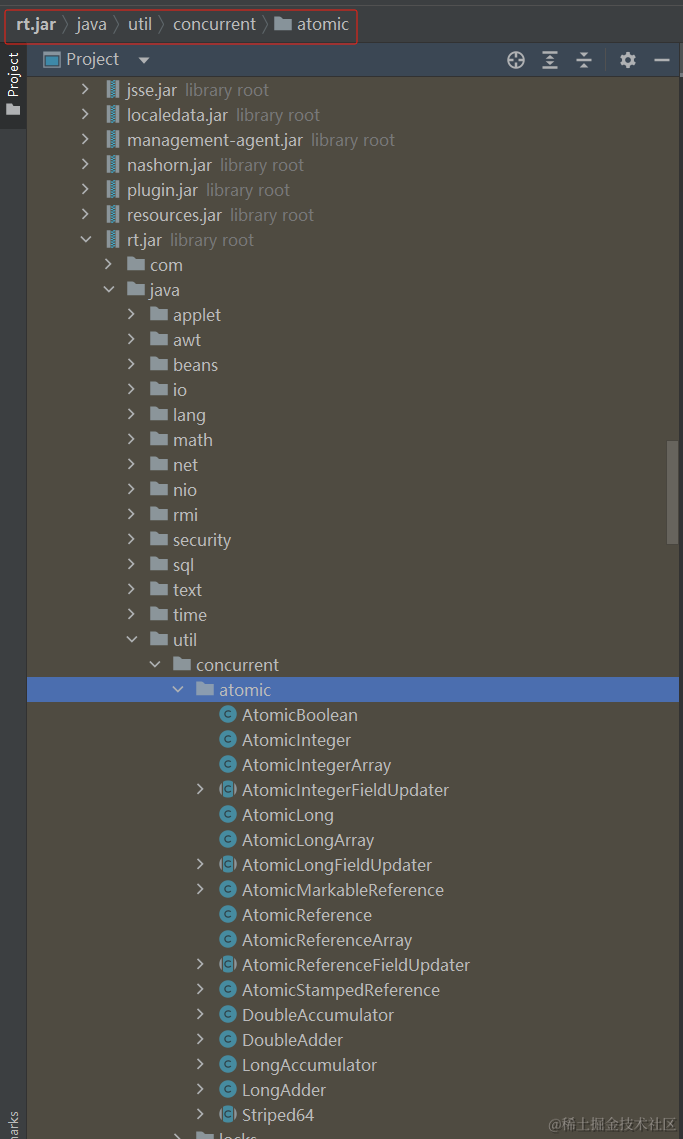Select util in the breadcrumb bar
The height and width of the screenshot is (1139, 683).
coord(140,25)
